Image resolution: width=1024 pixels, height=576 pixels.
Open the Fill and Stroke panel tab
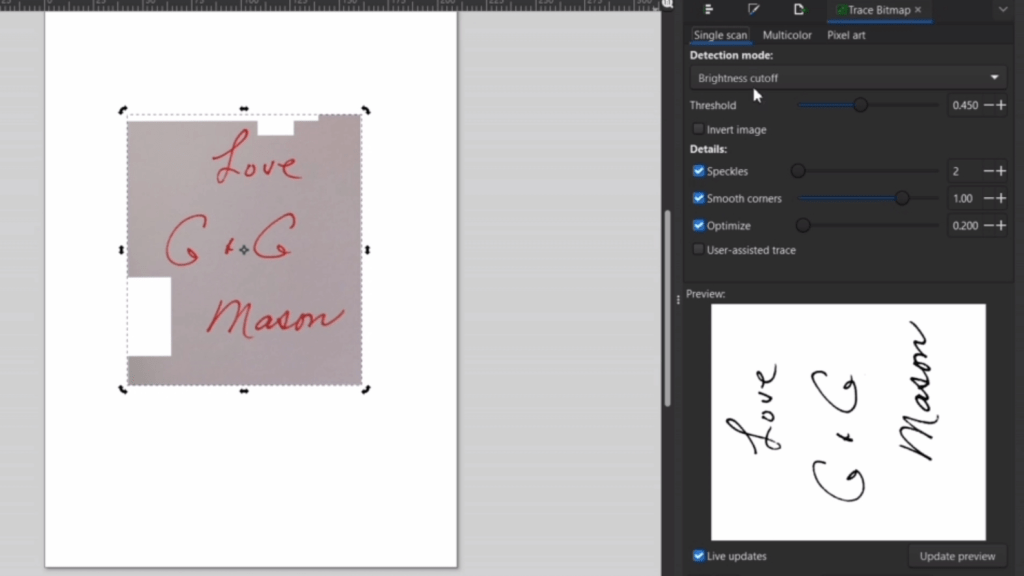754,10
